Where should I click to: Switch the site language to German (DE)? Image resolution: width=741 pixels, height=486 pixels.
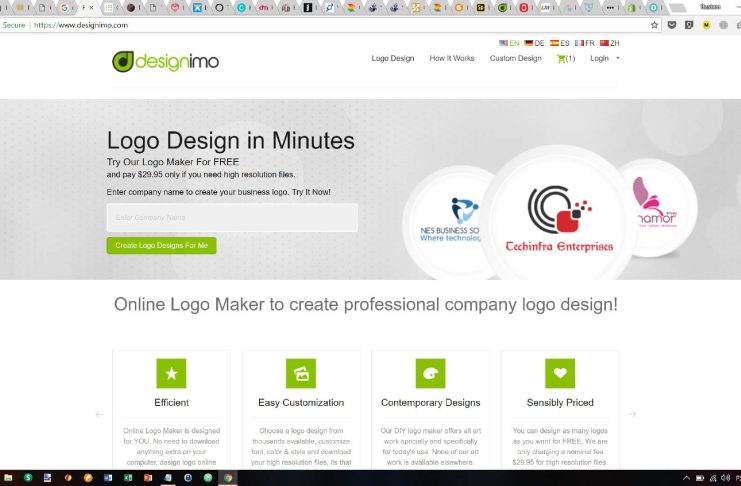[534, 43]
